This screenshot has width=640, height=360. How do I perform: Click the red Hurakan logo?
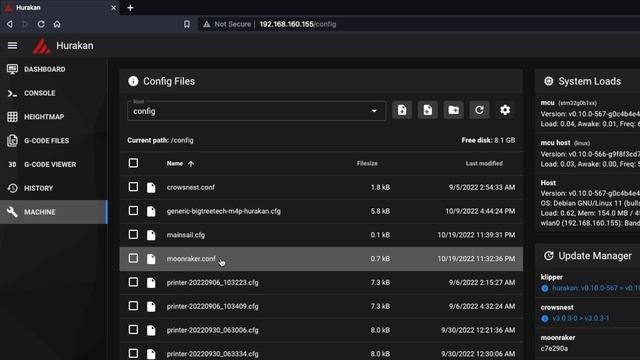pos(41,46)
